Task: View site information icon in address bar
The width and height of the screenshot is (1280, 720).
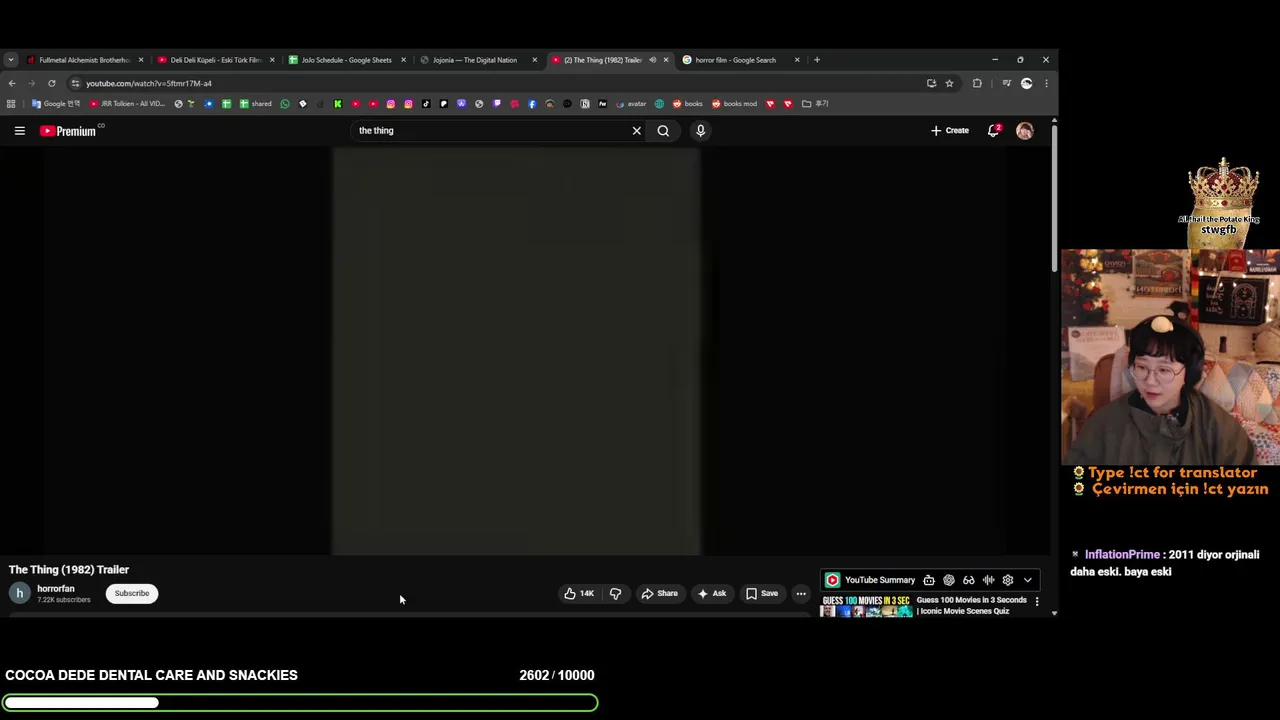Action: 75,84
